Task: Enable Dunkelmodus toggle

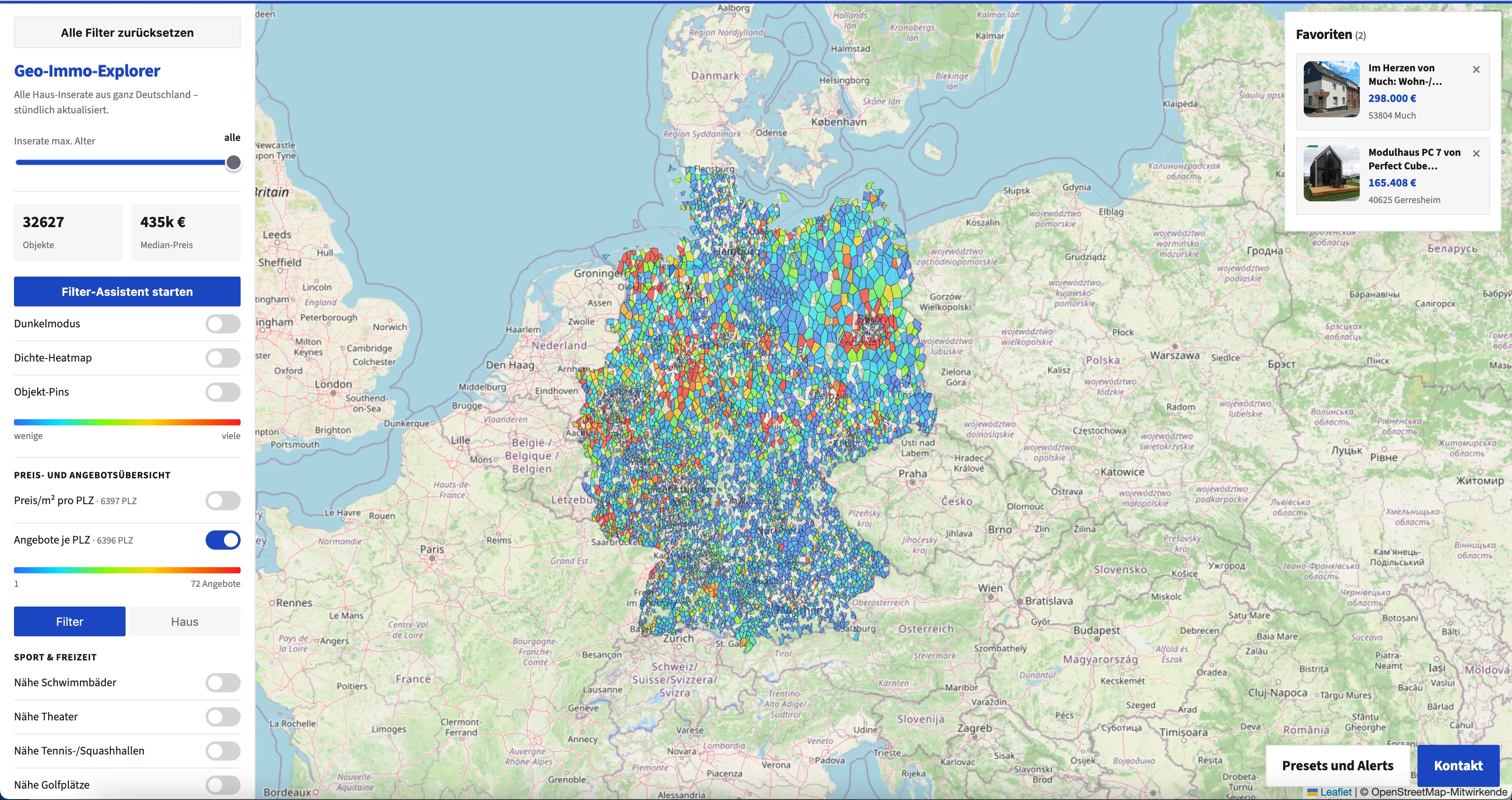Action: pyautogui.click(x=223, y=324)
